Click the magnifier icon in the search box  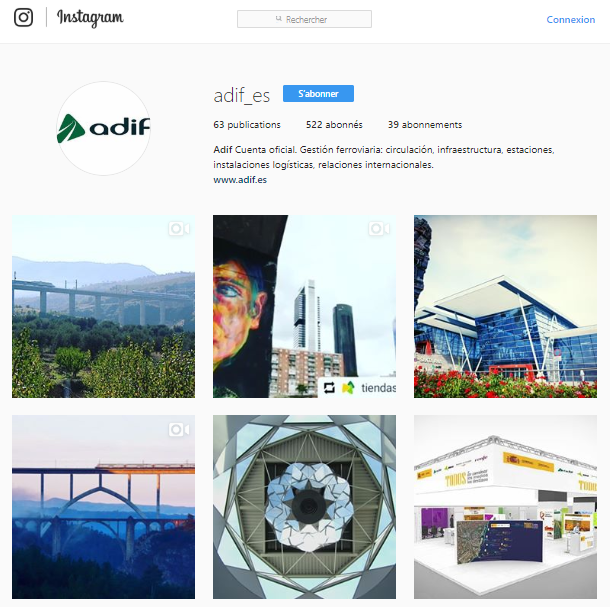click(x=279, y=19)
